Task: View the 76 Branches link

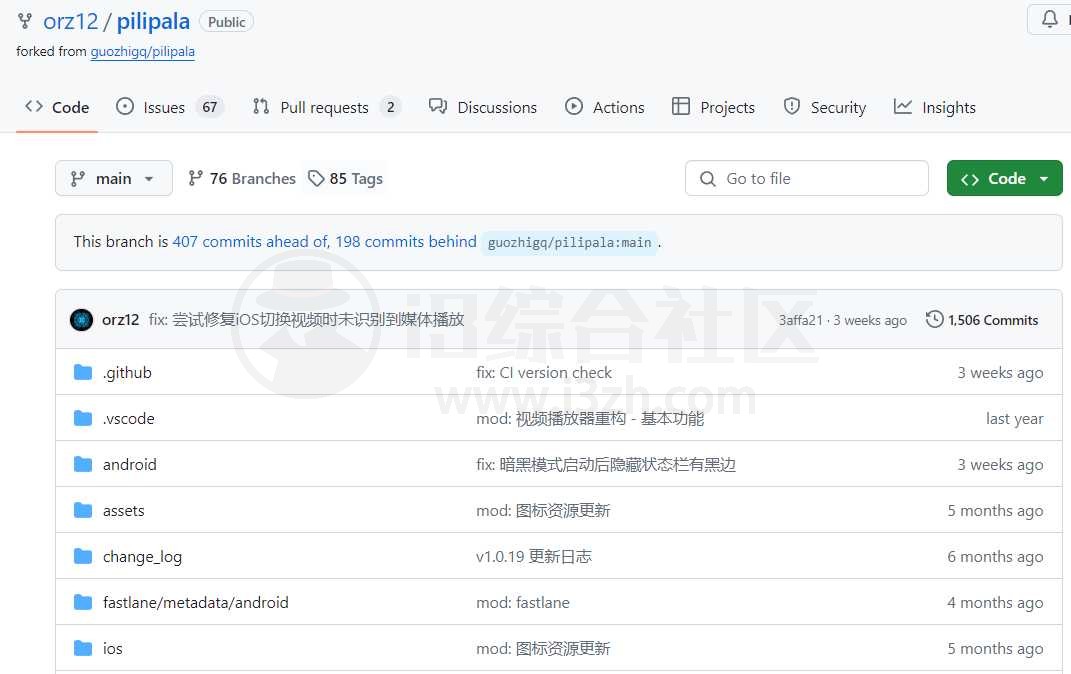Action: point(242,178)
